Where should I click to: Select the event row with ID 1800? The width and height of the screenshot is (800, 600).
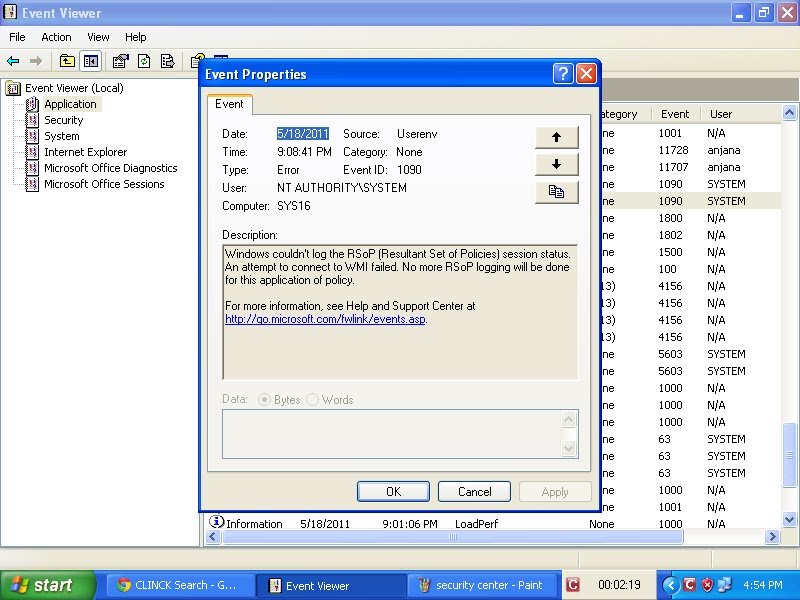691,218
